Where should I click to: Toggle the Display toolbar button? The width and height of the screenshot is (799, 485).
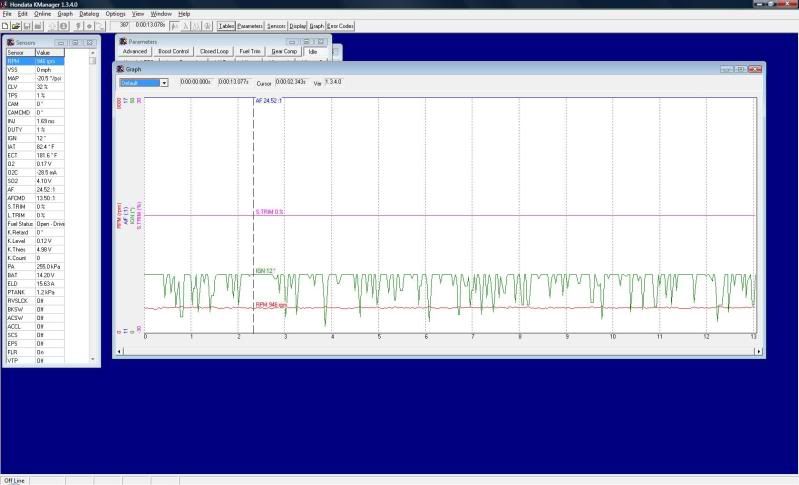coord(298,25)
